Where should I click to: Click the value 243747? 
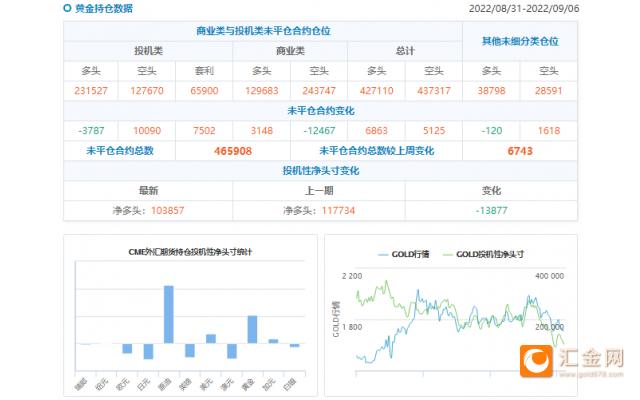click(x=319, y=91)
